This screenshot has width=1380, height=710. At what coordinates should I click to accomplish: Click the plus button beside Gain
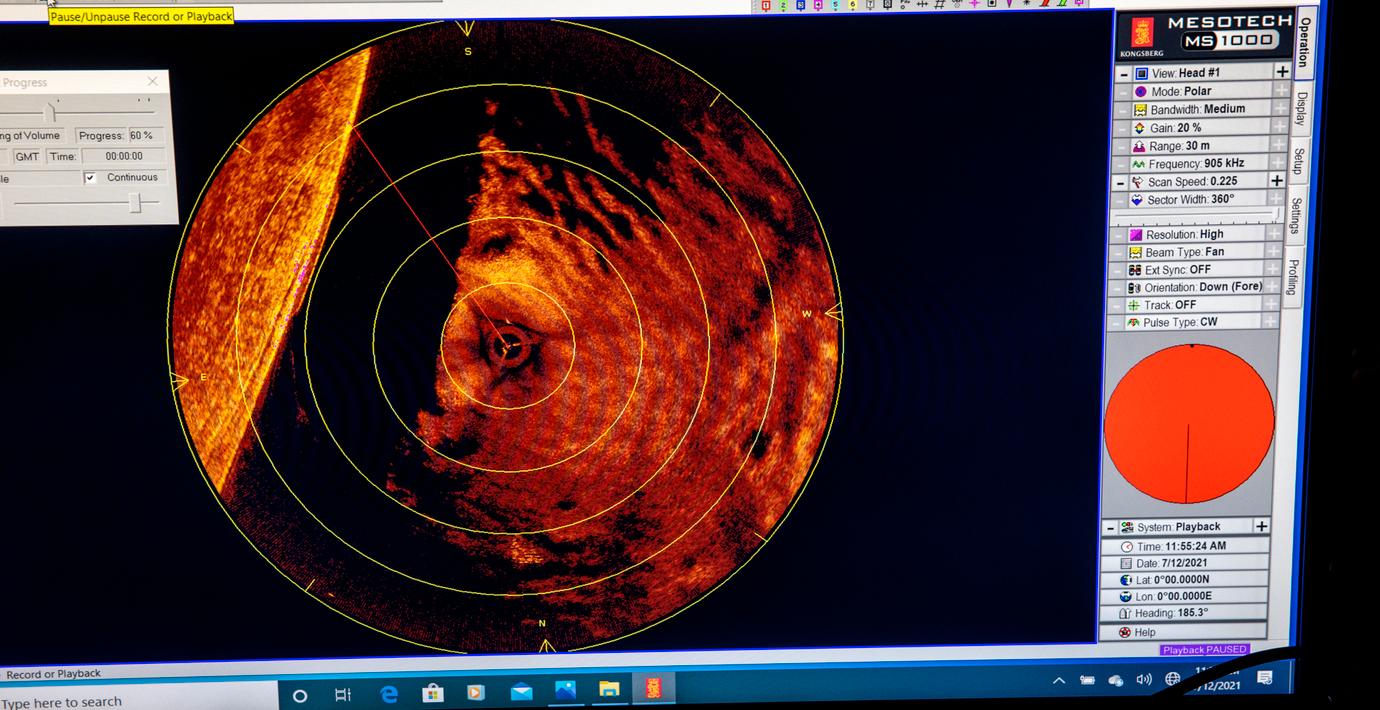pos(1279,127)
